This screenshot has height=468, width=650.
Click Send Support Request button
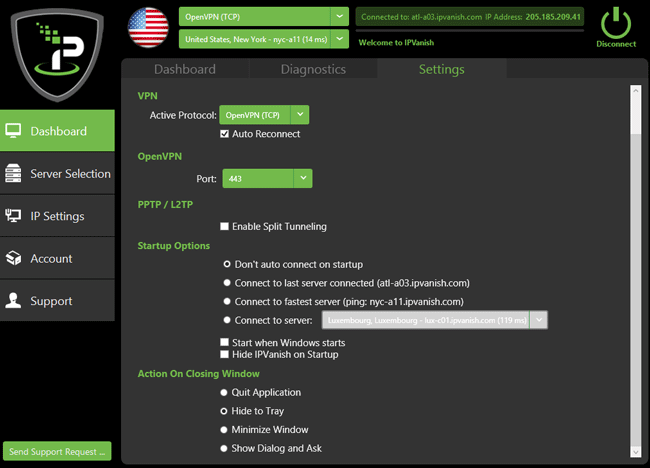tap(57, 451)
